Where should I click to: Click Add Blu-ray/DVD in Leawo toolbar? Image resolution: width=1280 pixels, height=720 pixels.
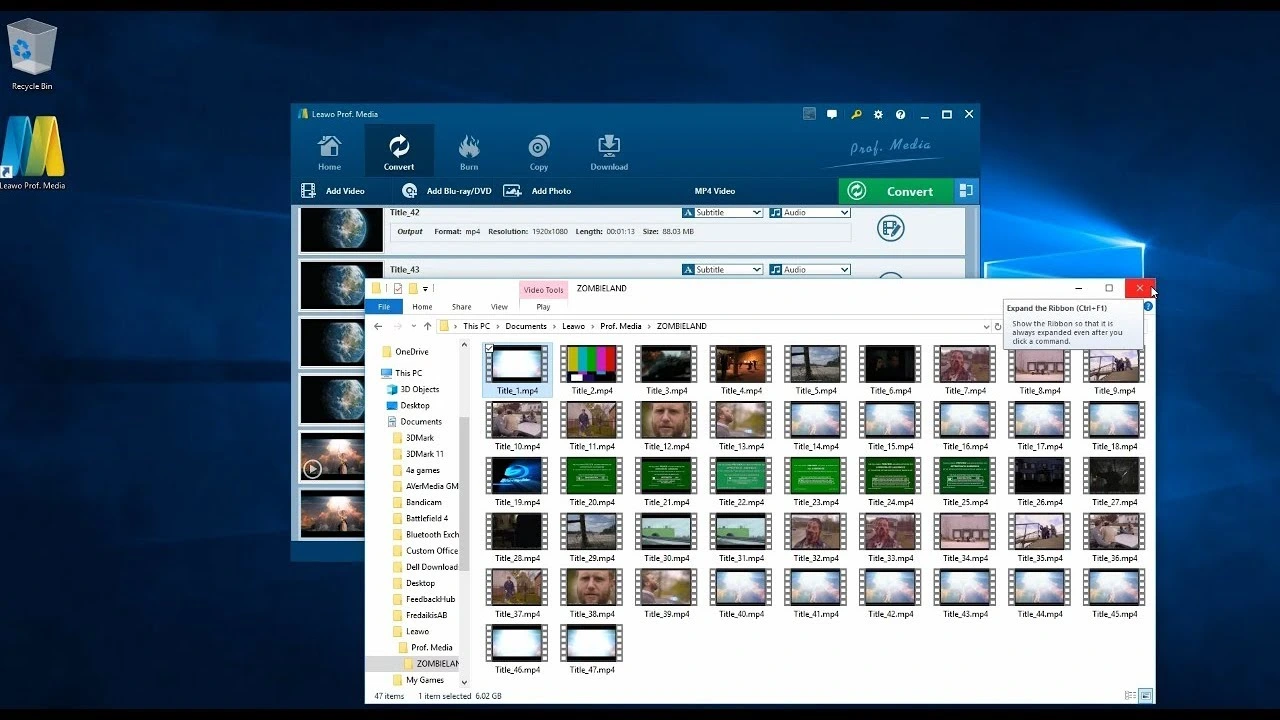click(447, 191)
